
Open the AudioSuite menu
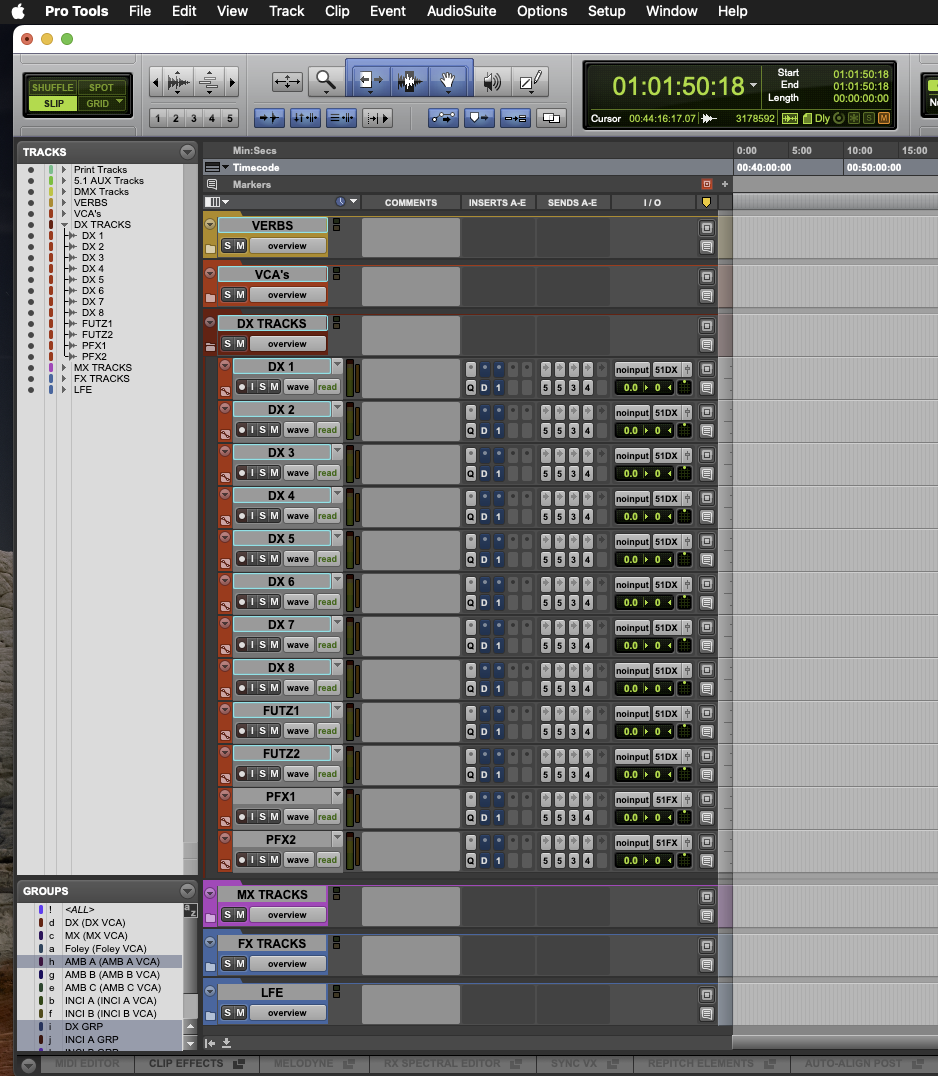461,11
